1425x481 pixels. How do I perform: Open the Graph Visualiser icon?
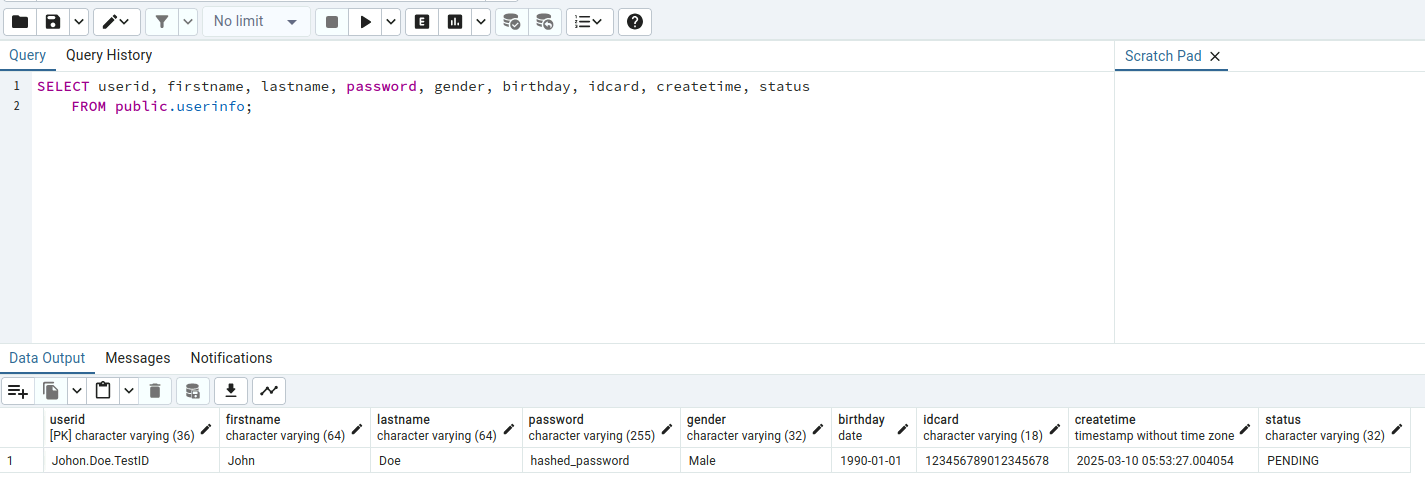(x=269, y=391)
